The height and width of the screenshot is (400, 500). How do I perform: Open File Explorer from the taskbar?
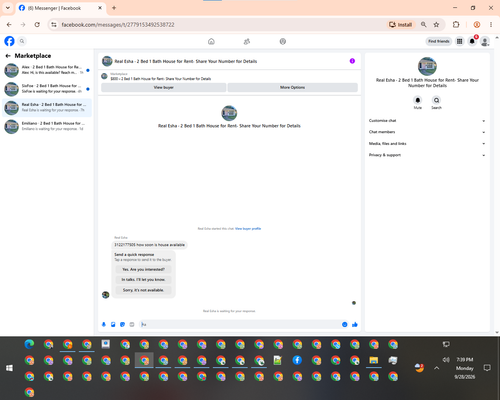[374, 360]
